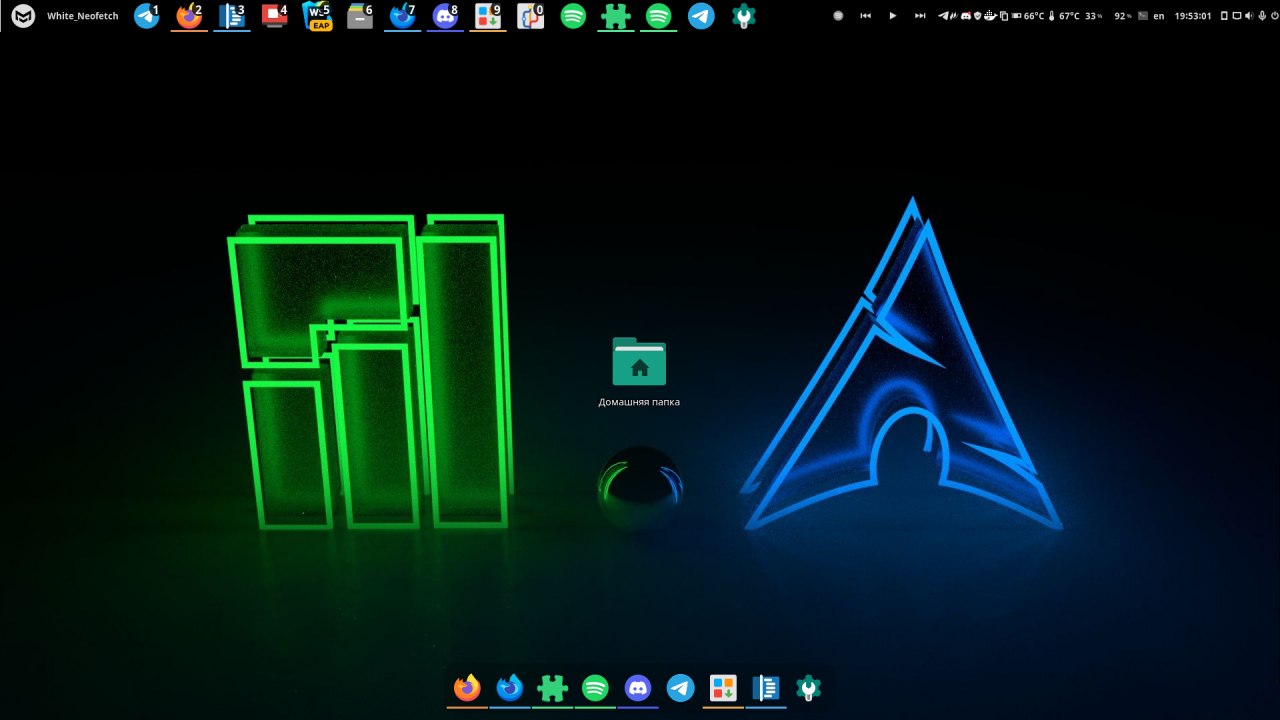Image resolution: width=1280 pixels, height=720 pixels.
Task: Open the software store in bottom dock
Action: pos(723,688)
